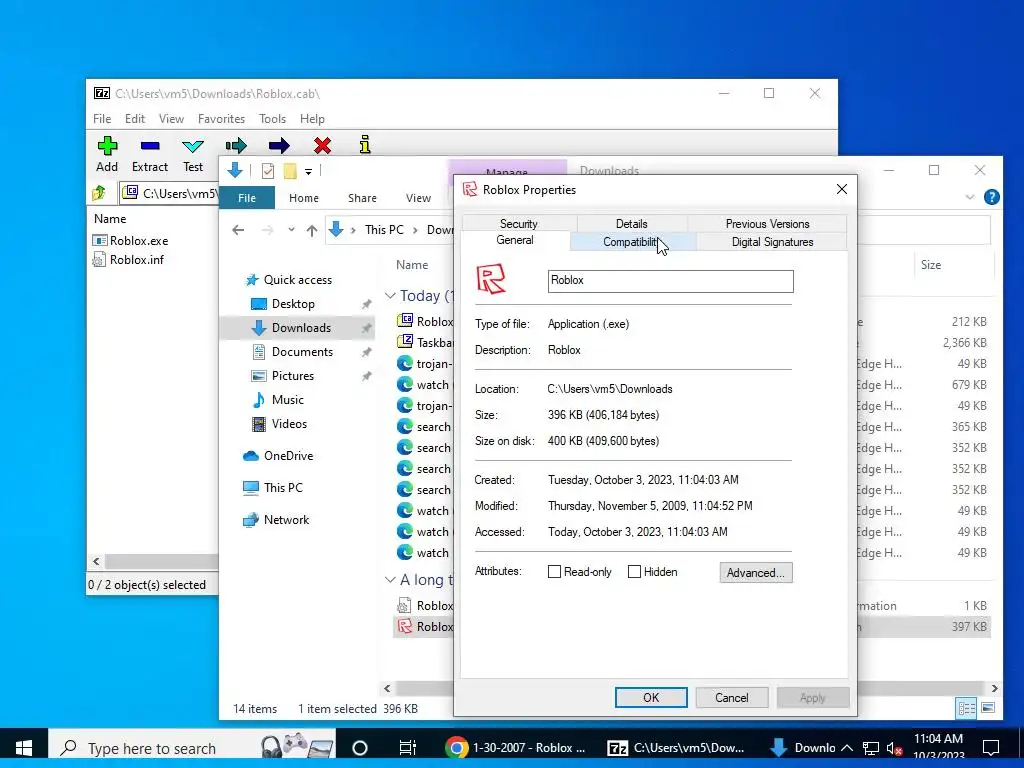
Task: Click 7-Zip horizontal scrollbar left arrow
Action: point(97,561)
